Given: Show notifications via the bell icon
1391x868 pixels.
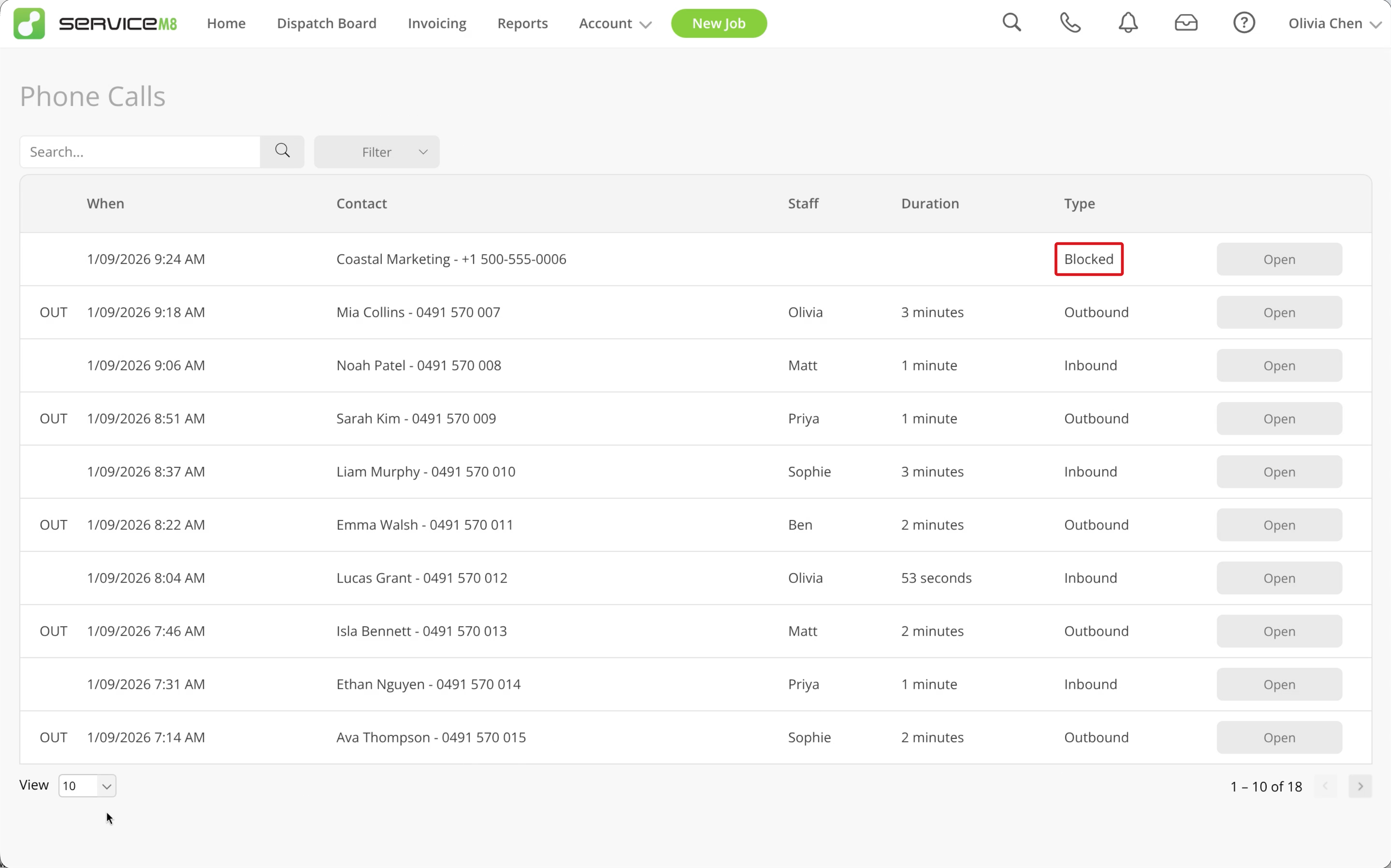Looking at the screenshot, I should (x=1128, y=23).
